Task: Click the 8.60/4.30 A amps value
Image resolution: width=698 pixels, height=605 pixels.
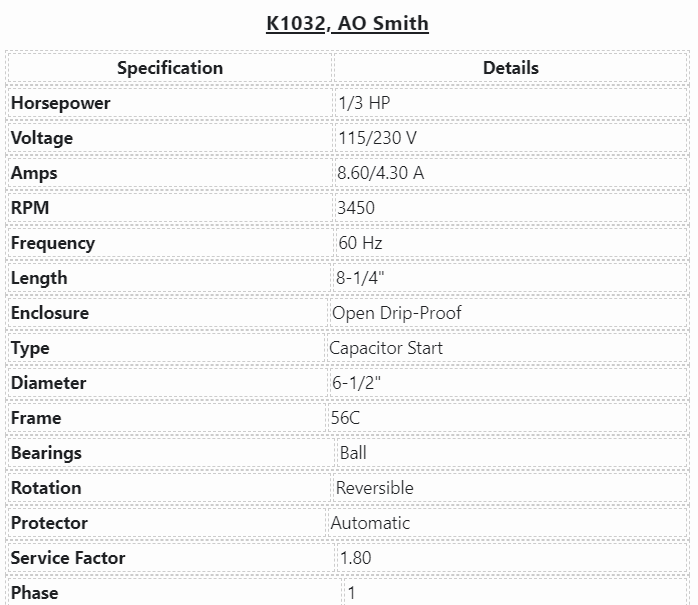Action: point(381,173)
